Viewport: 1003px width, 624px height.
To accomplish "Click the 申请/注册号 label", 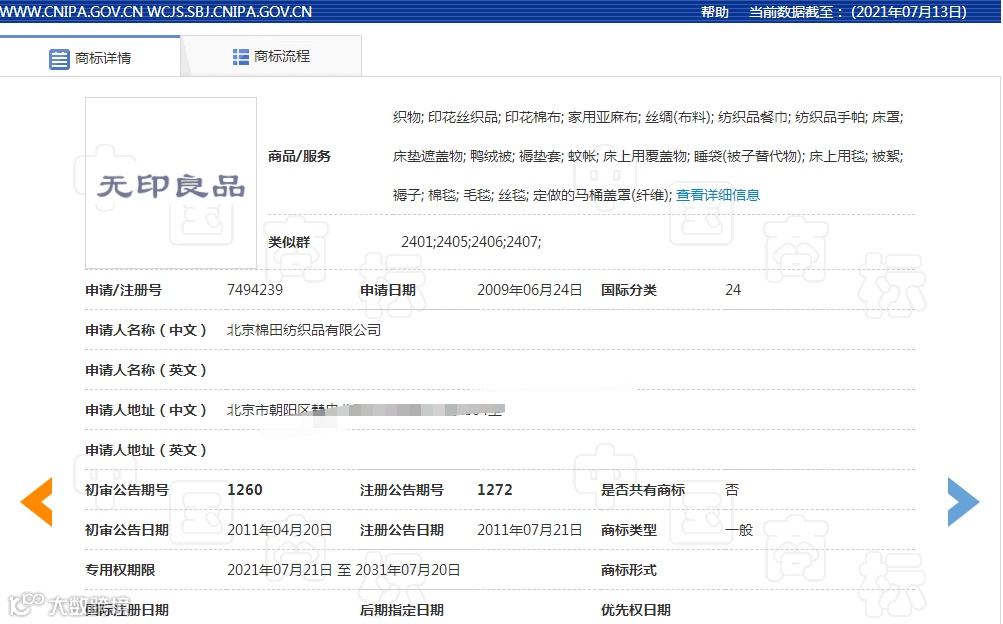I will pos(123,290).
